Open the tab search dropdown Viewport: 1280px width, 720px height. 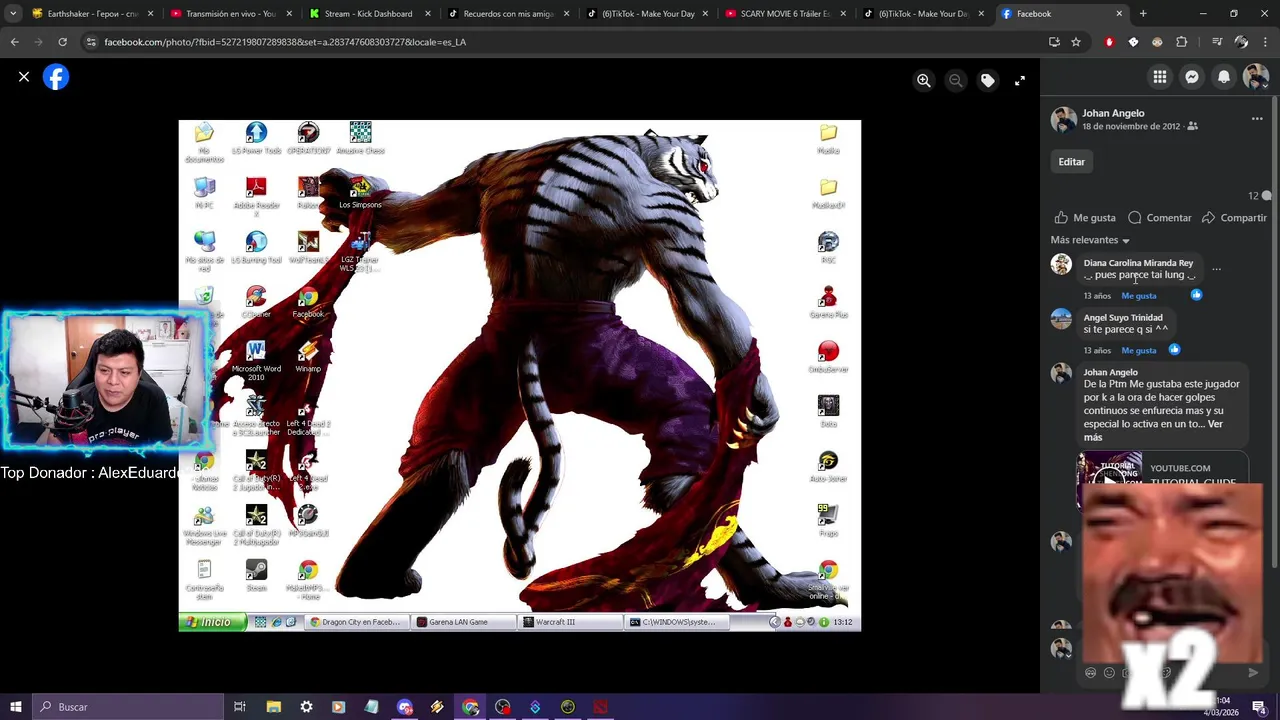click(x=12, y=14)
